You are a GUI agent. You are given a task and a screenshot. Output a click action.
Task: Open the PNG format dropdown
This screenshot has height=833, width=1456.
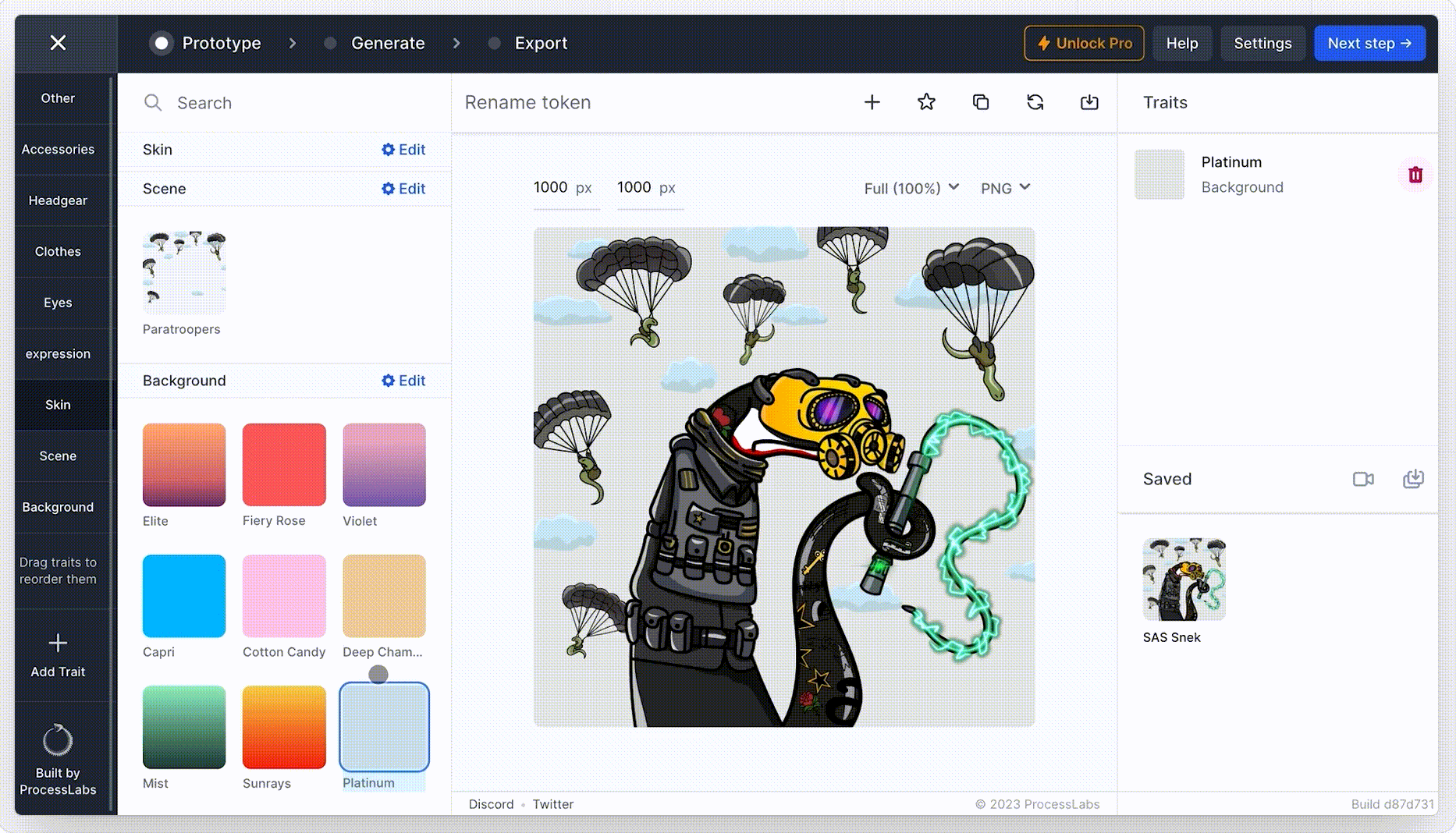(1005, 188)
